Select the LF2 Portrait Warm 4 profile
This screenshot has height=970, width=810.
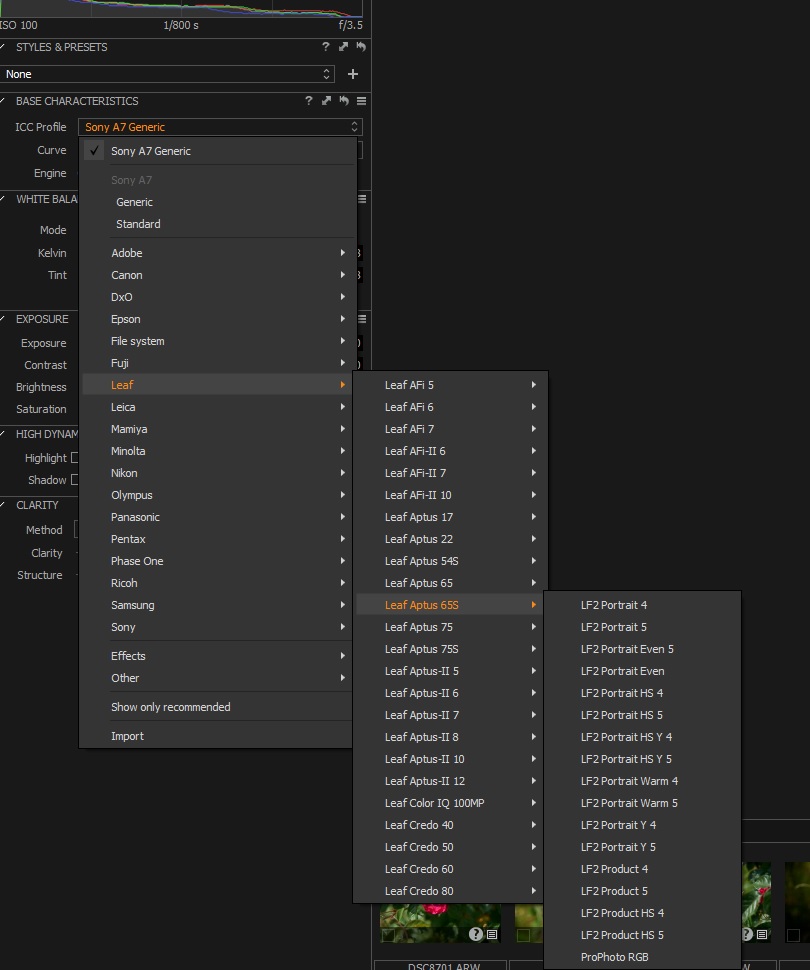pyautogui.click(x=629, y=781)
